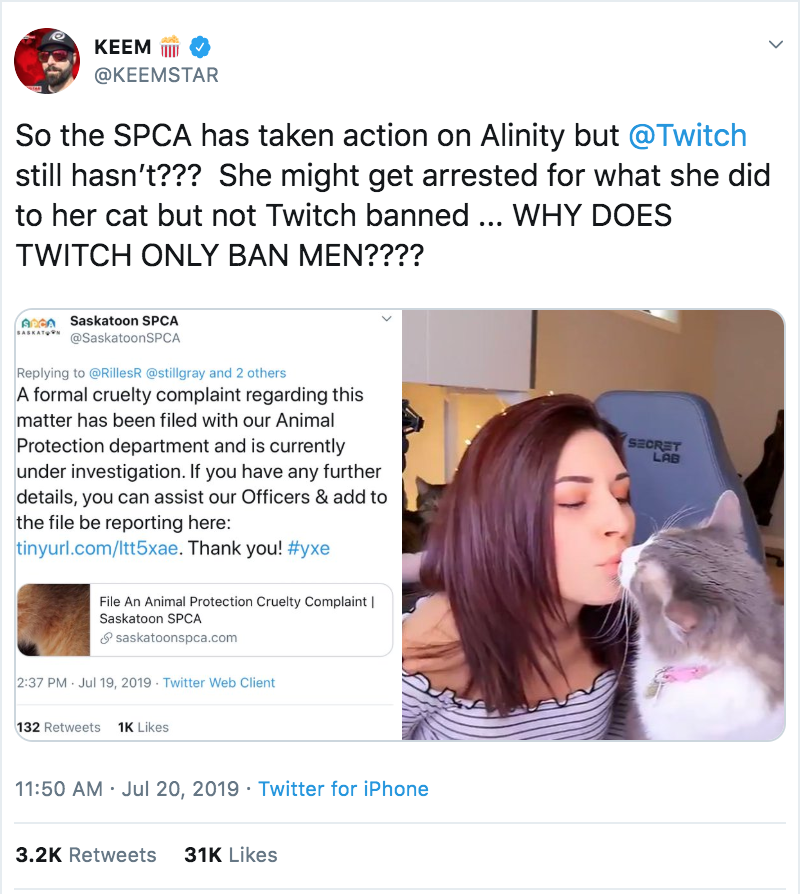Open the @Twitch mention link

click(x=688, y=136)
